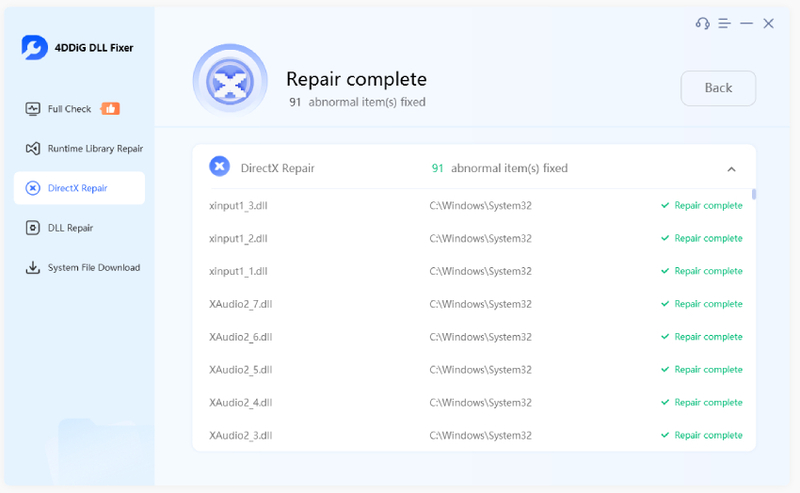The height and width of the screenshot is (493, 800).
Task: Click Repair complete status for XAudio2_7.dll
Action: (x=702, y=304)
